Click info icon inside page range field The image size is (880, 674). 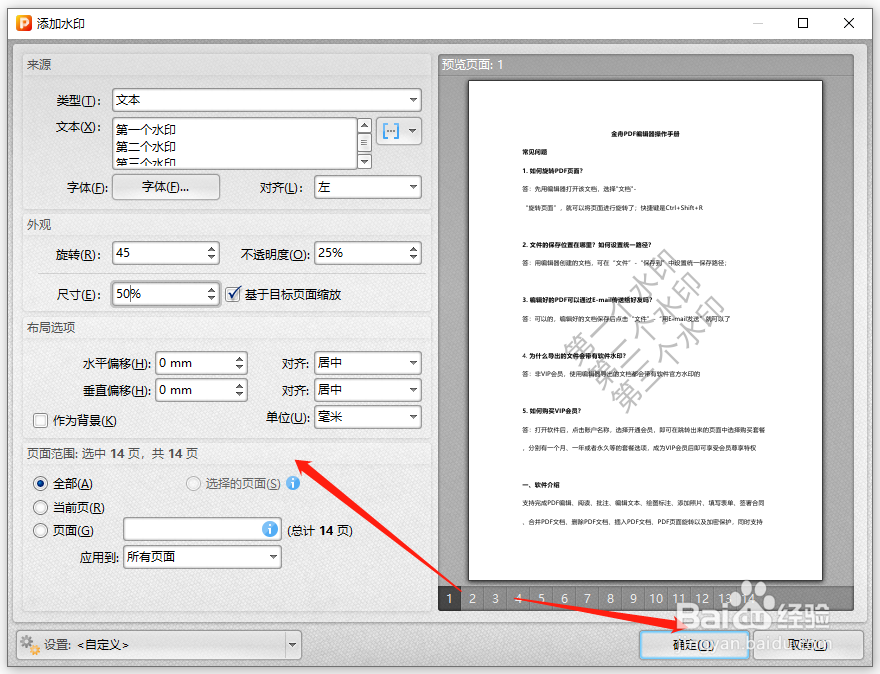point(269,529)
